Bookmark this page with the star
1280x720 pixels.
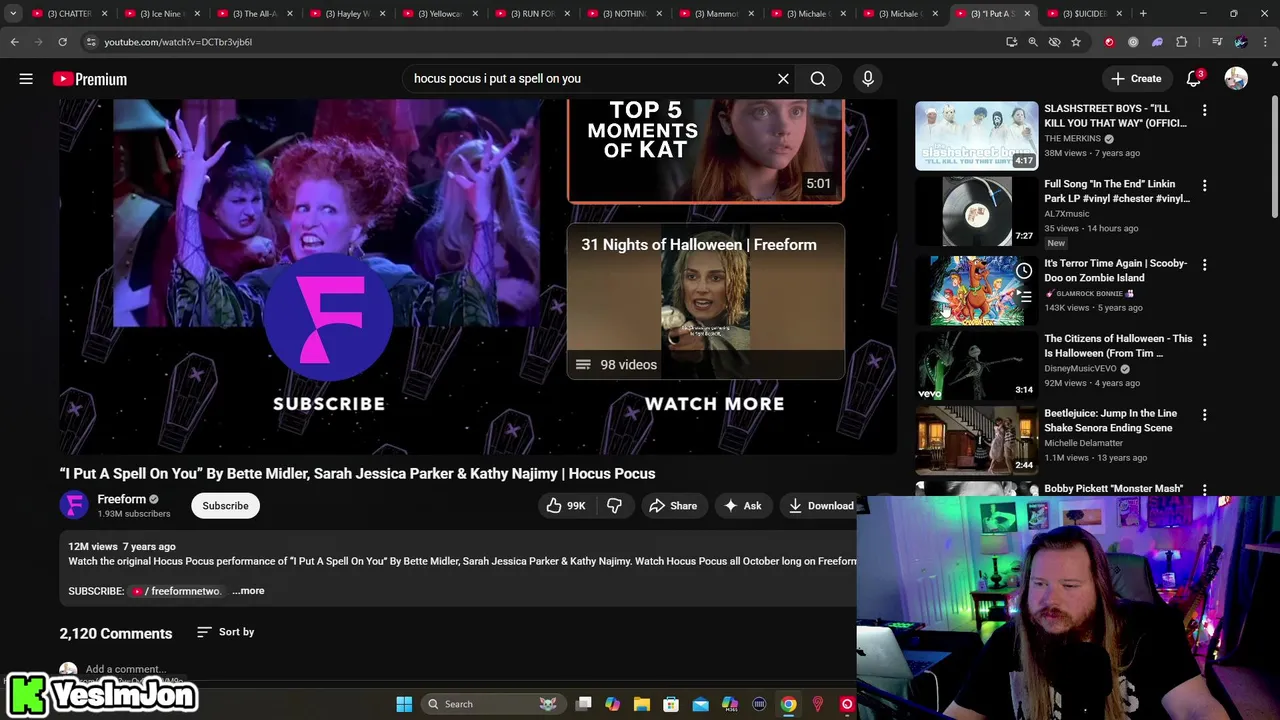[1076, 42]
